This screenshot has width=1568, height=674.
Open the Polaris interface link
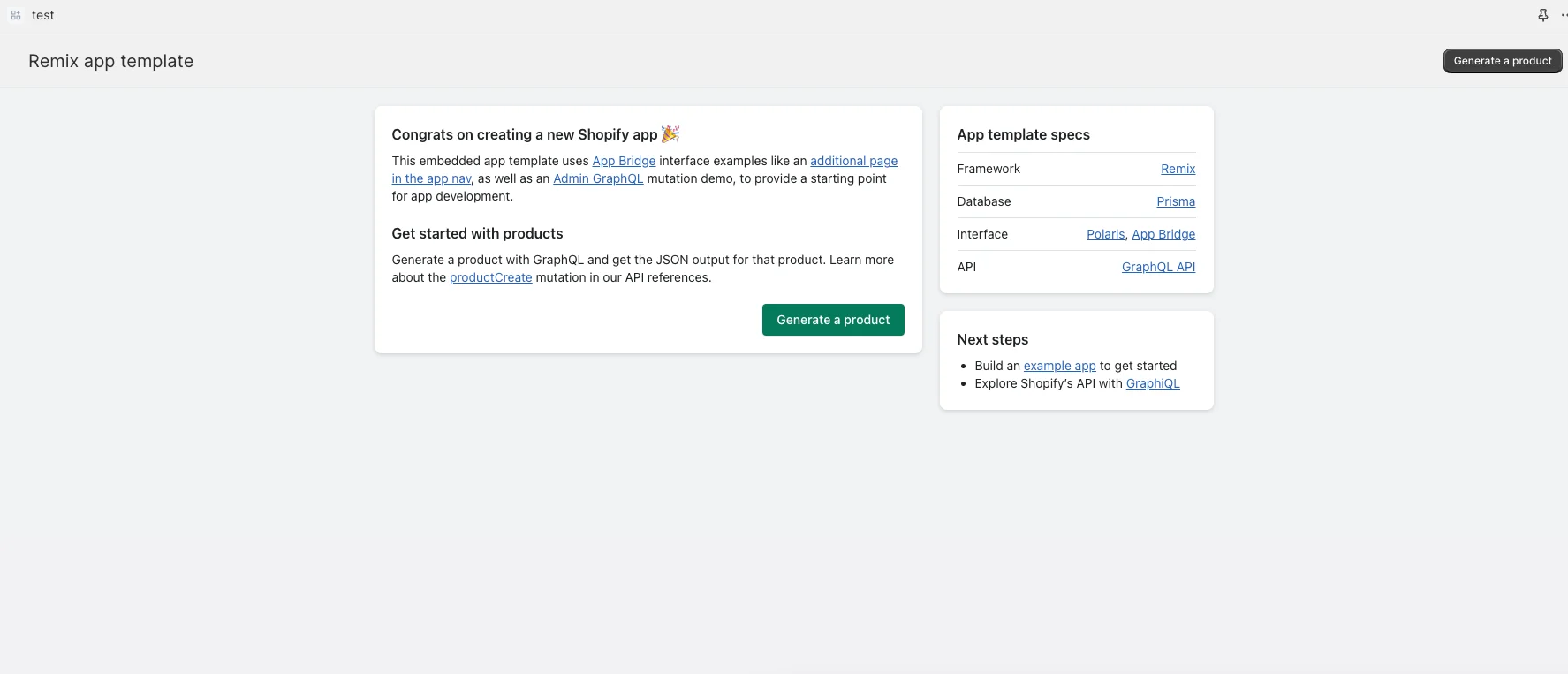1105,234
